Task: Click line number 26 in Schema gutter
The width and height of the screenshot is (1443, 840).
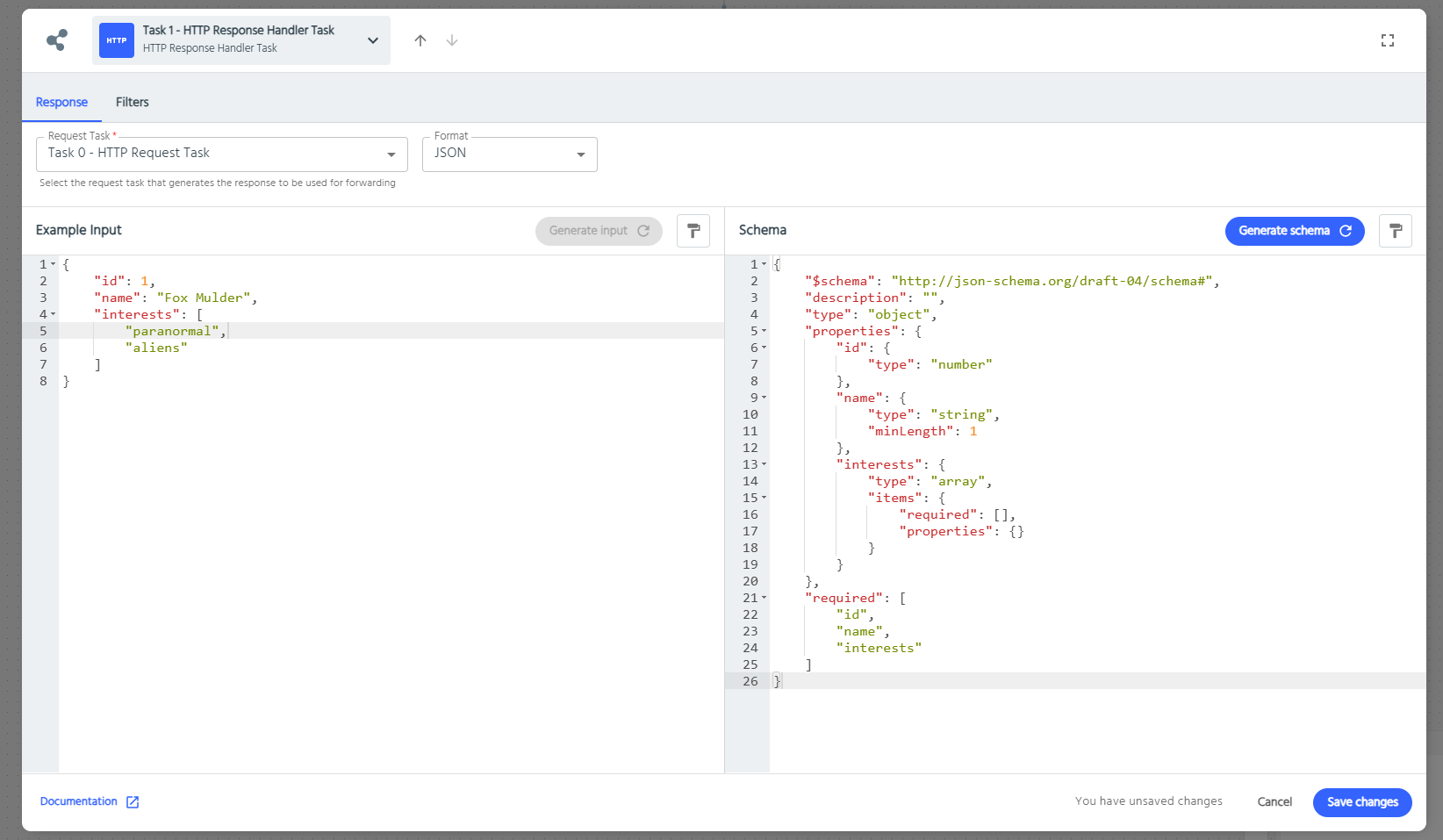Action: [750, 681]
